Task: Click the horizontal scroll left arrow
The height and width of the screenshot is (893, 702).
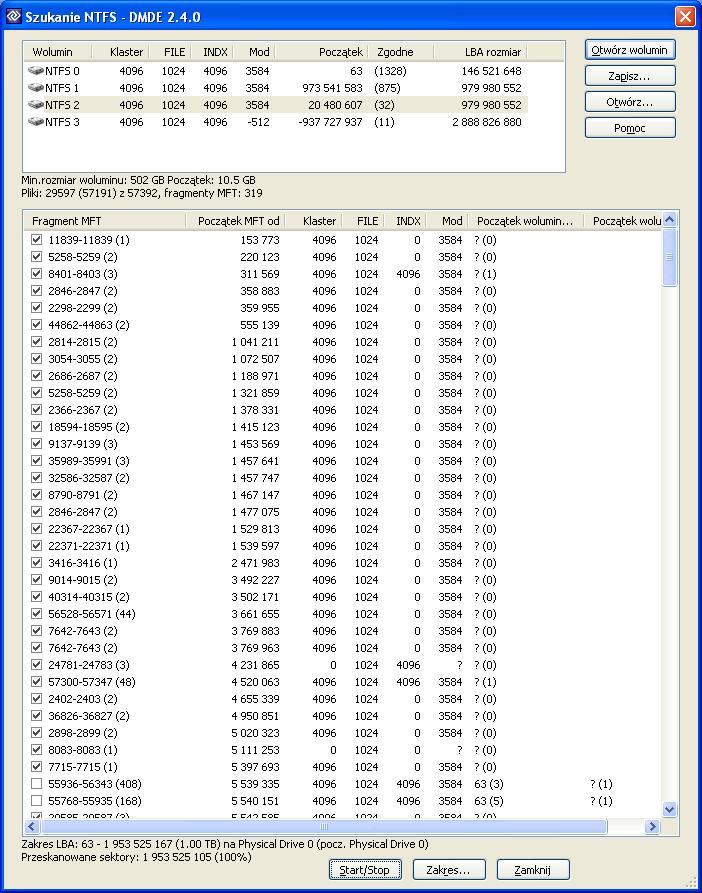Action: [32, 826]
